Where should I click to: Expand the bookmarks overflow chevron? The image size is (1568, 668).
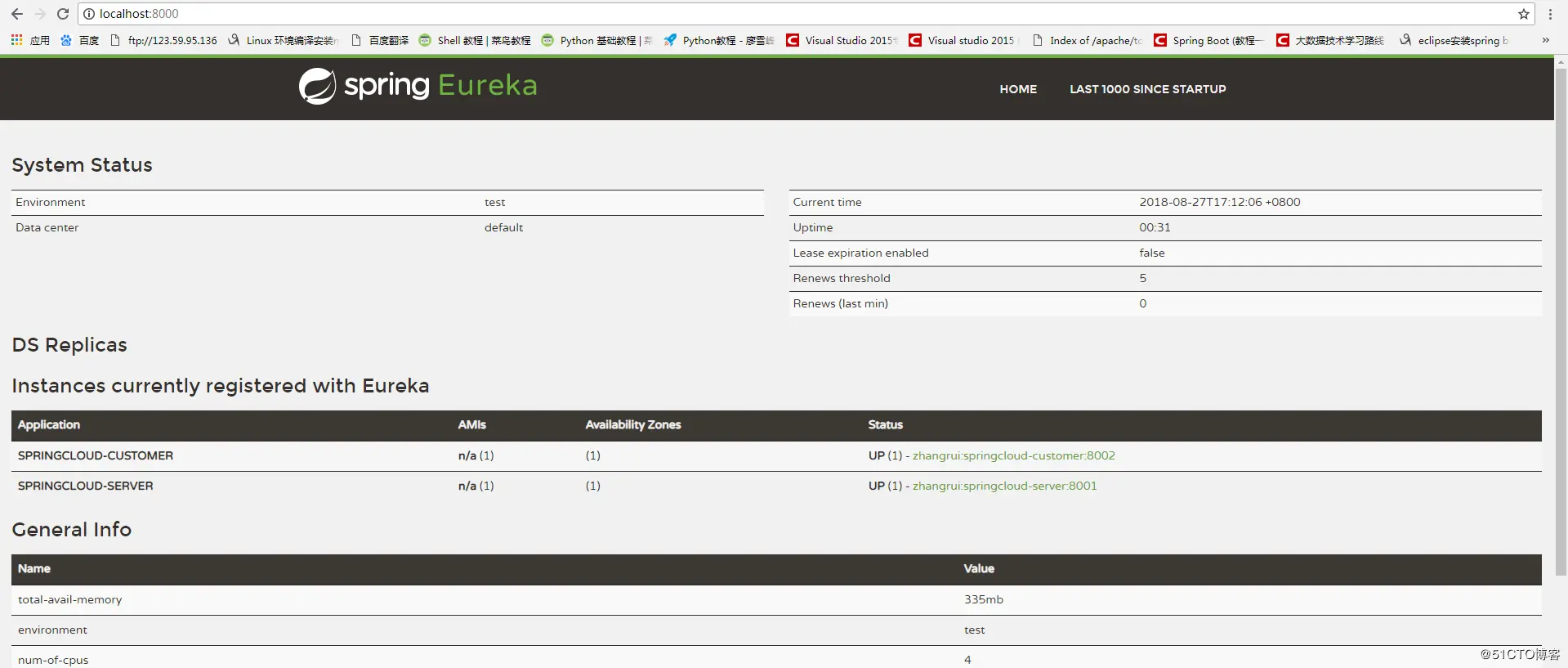(1545, 40)
